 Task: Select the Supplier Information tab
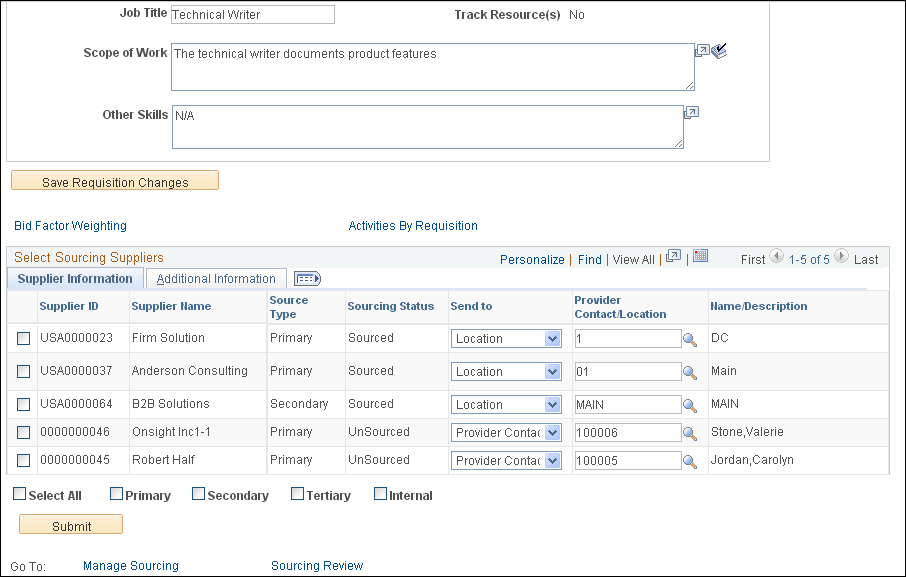tap(75, 278)
